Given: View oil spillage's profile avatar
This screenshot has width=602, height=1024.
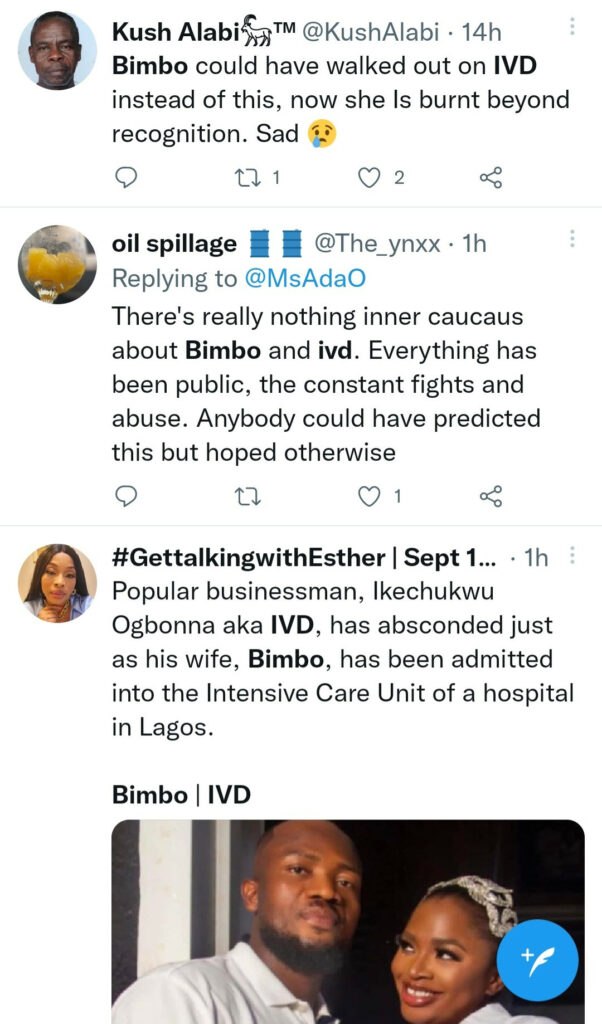Looking at the screenshot, I should pyautogui.click(x=57, y=265).
